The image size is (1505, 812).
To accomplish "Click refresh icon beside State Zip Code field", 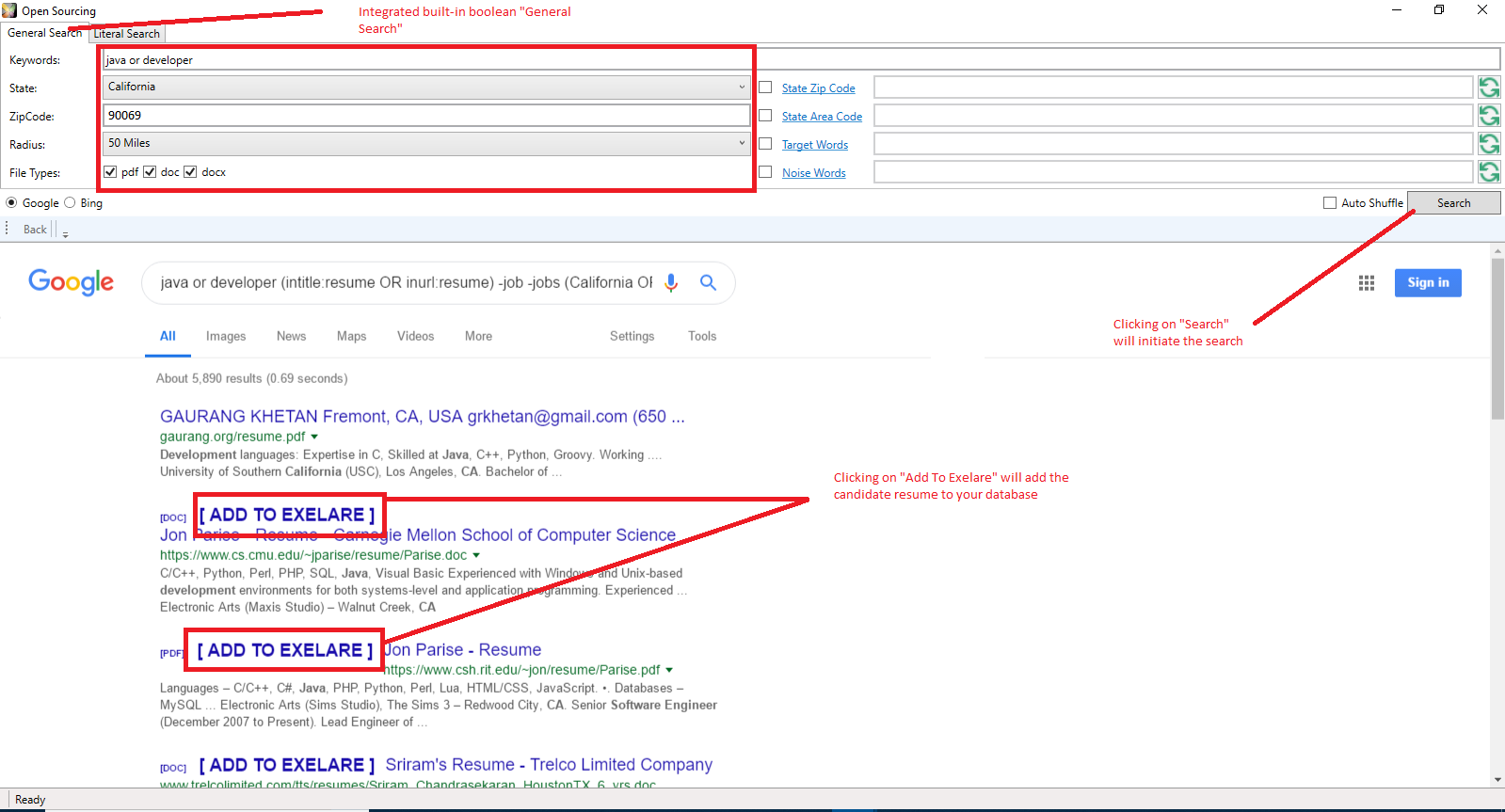I will click(1489, 88).
